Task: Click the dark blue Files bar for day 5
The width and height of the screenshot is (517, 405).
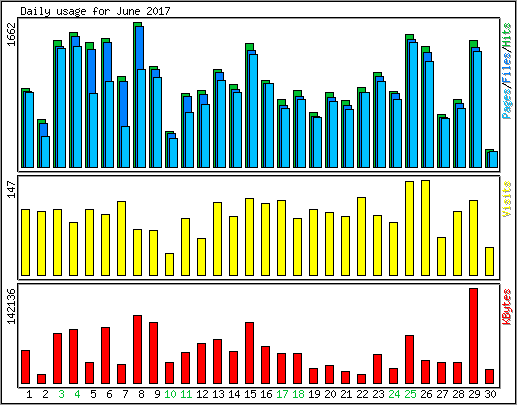Action: click(92, 71)
